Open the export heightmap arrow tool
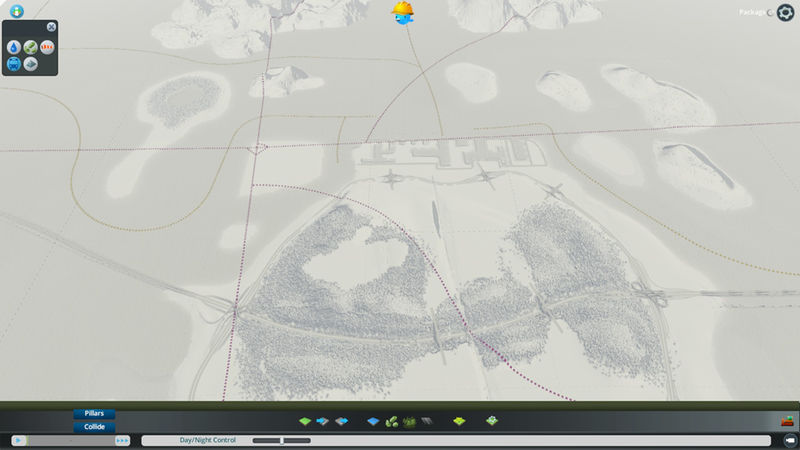The height and width of the screenshot is (450, 800). (341, 422)
